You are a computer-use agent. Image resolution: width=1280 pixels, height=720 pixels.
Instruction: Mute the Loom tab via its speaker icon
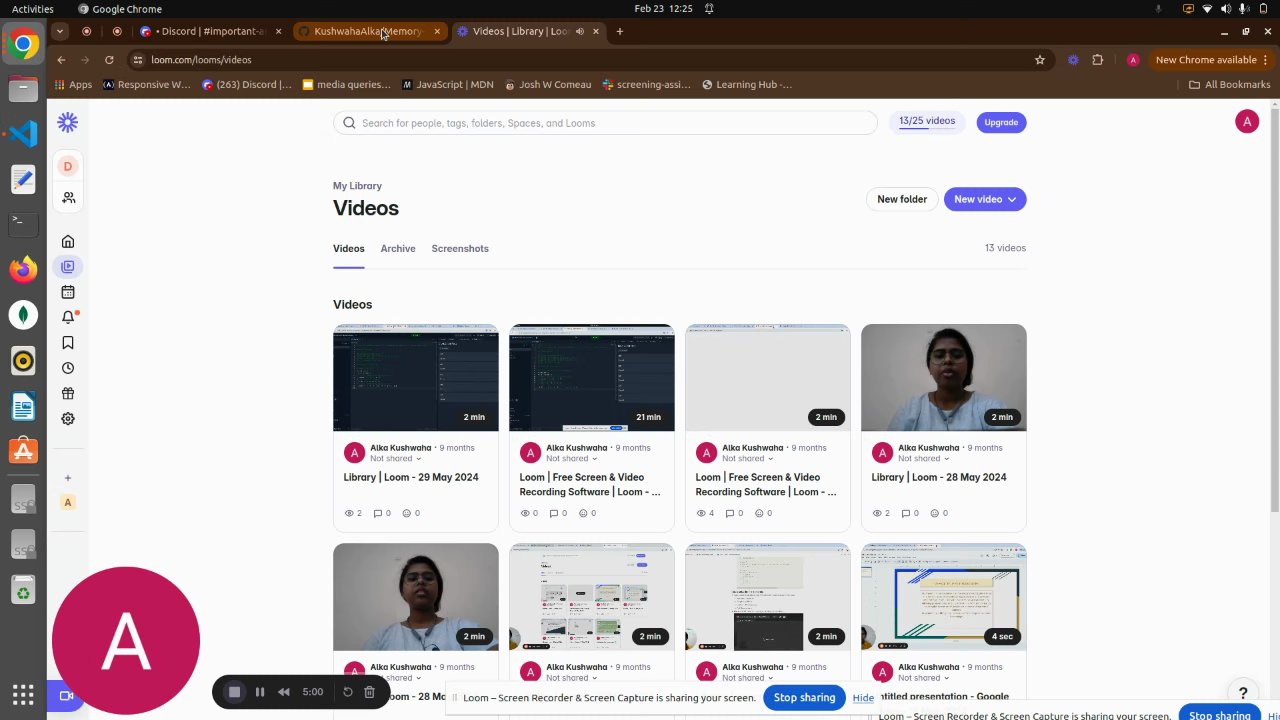(580, 31)
